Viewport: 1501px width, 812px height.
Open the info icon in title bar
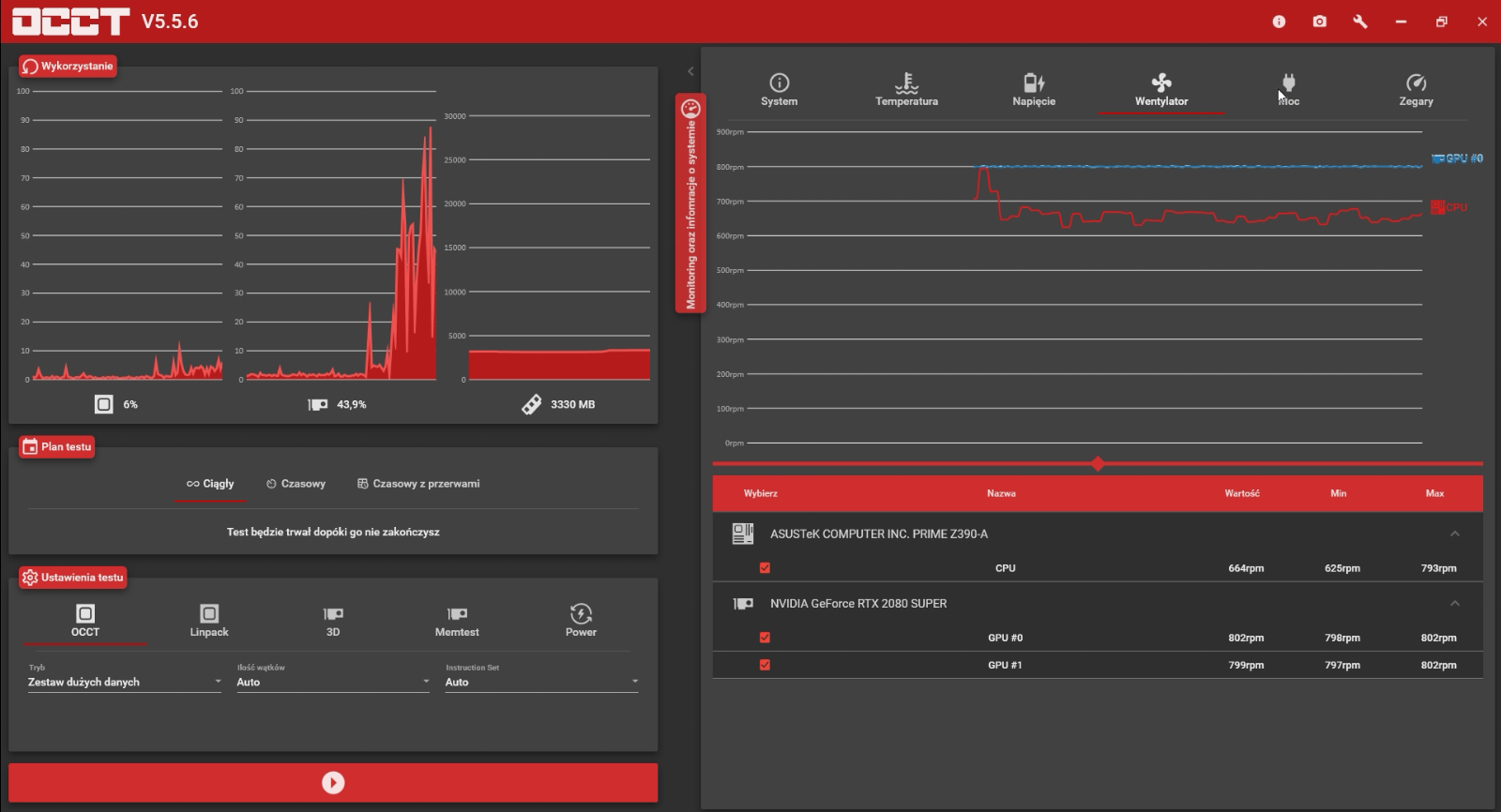(1279, 22)
